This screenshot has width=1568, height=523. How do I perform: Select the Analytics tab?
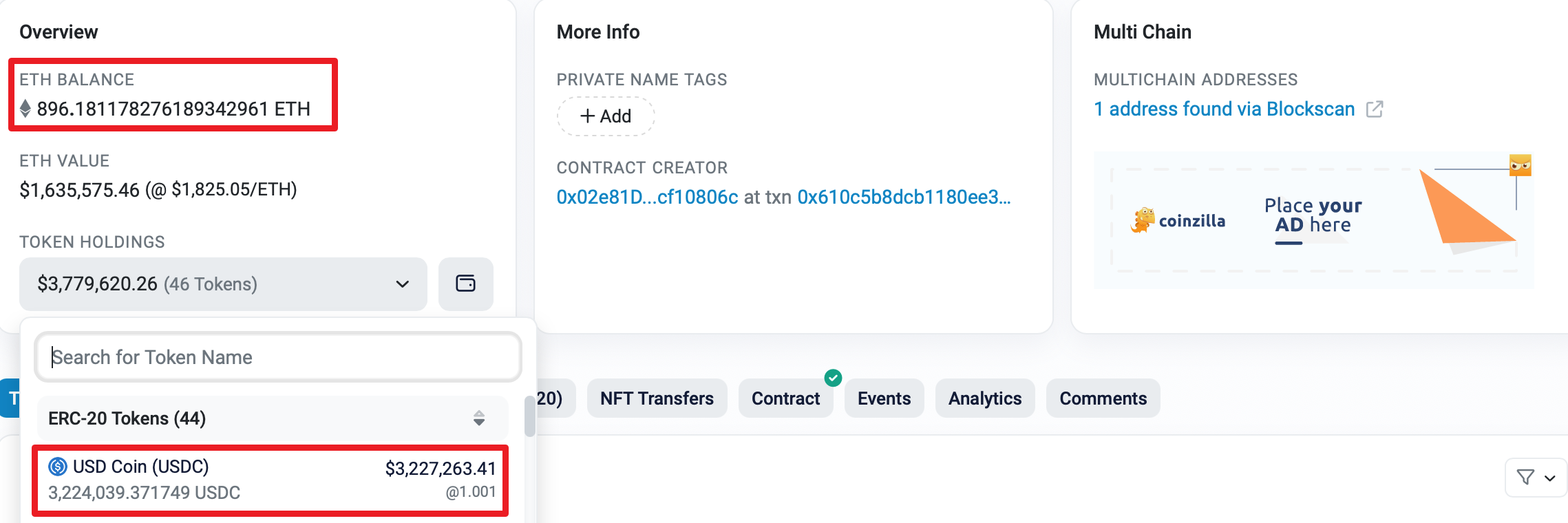pos(985,398)
